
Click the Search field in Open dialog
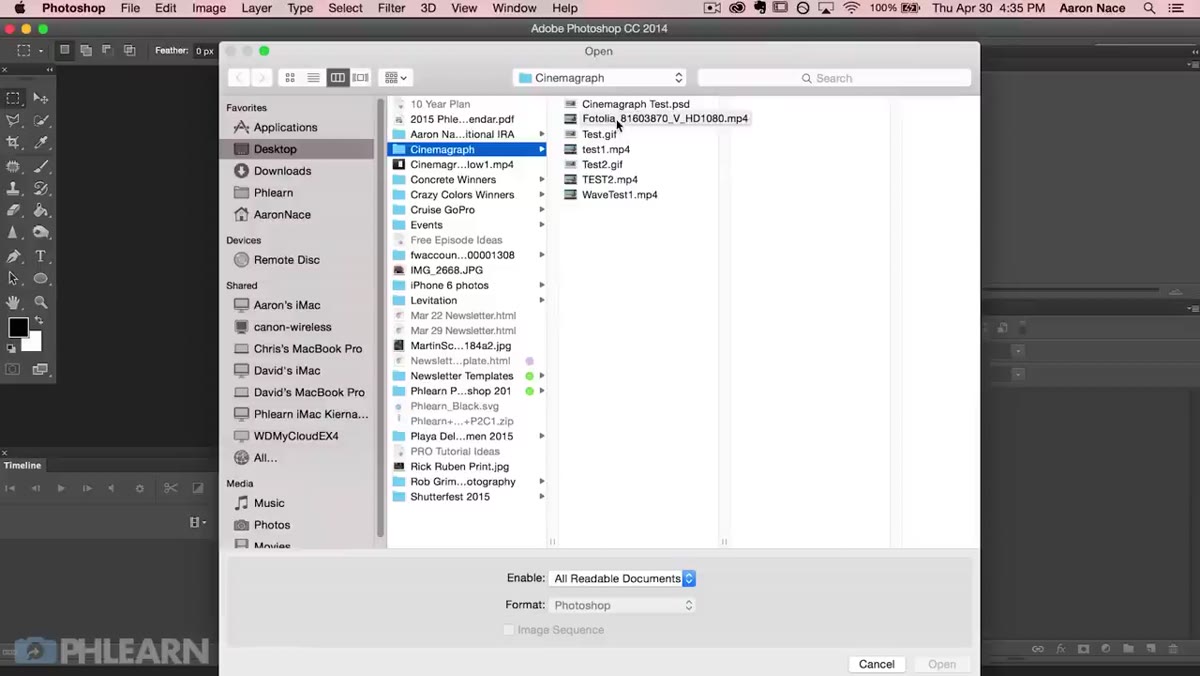[x=834, y=77]
